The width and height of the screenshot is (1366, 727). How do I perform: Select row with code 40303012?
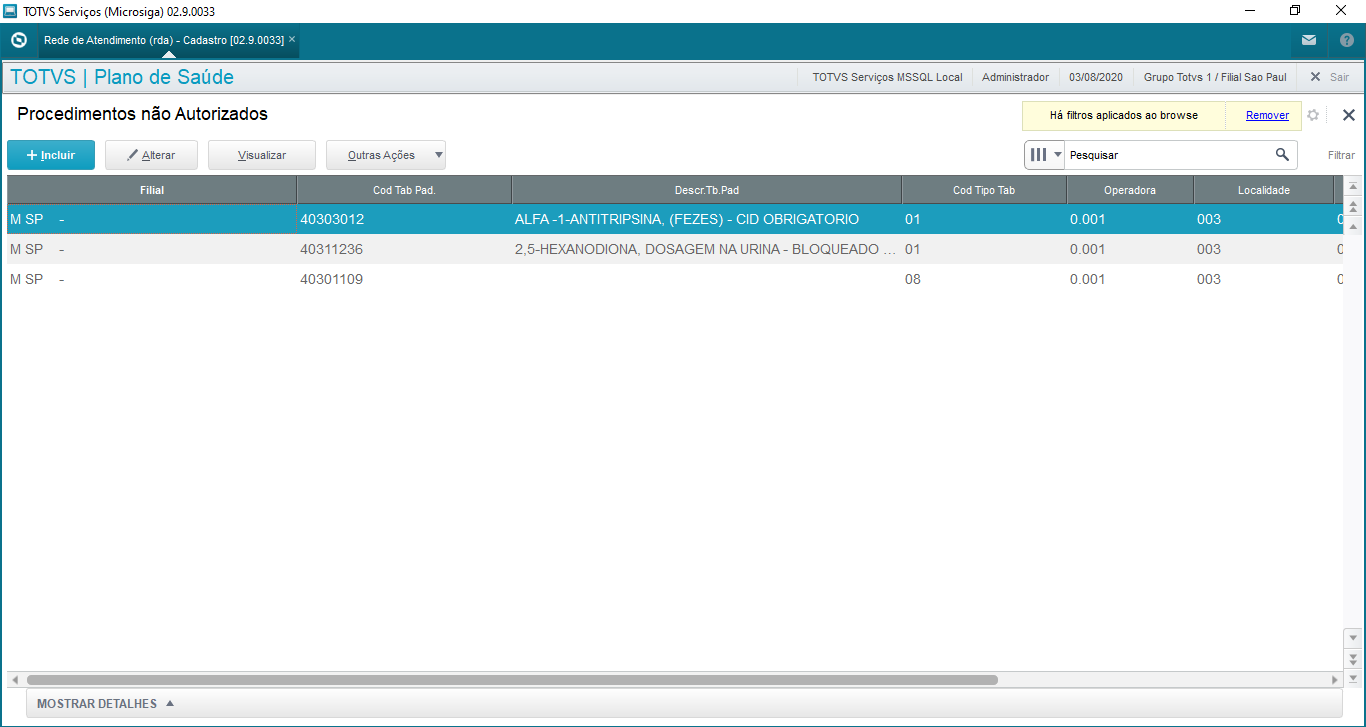(x=675, y=219)
